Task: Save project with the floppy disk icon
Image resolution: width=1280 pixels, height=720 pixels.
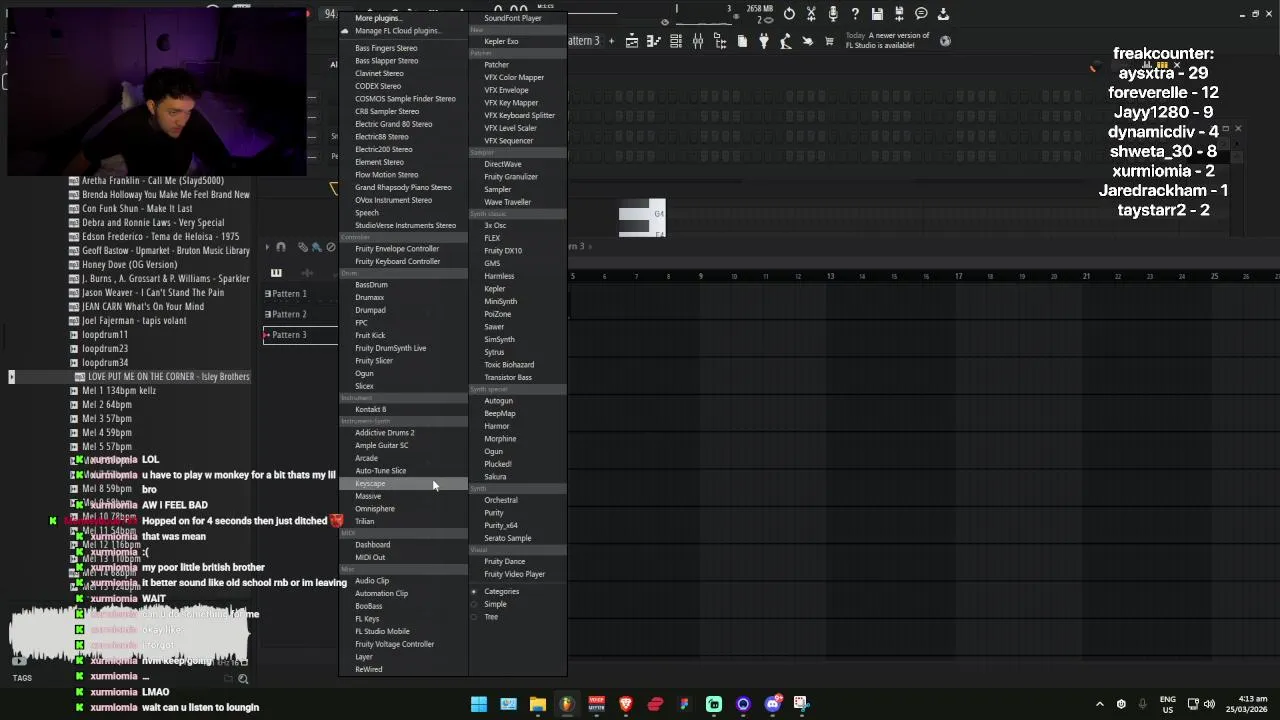Action: click(x=877, y=14)
